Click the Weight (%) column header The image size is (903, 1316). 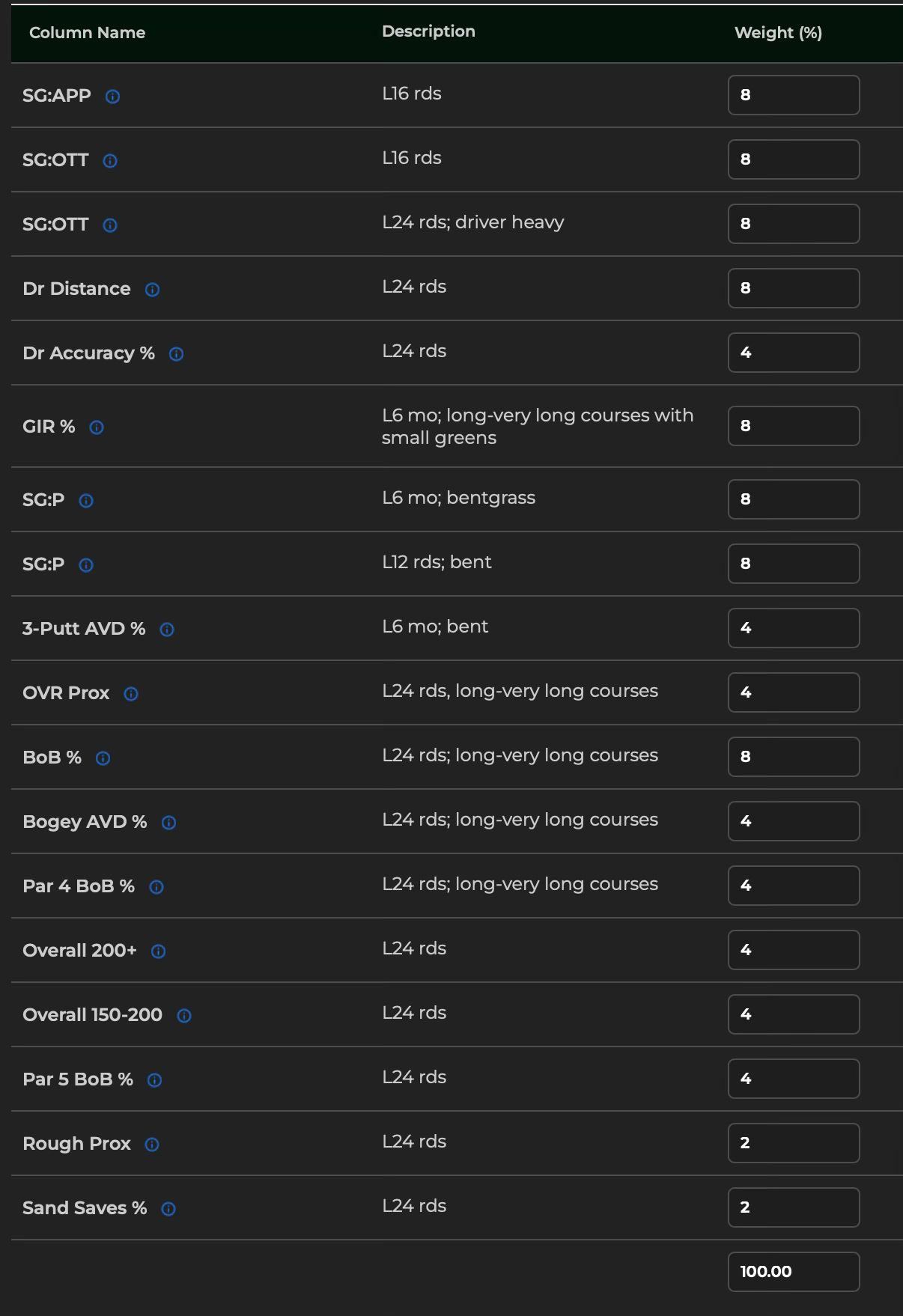click(778, 33)
